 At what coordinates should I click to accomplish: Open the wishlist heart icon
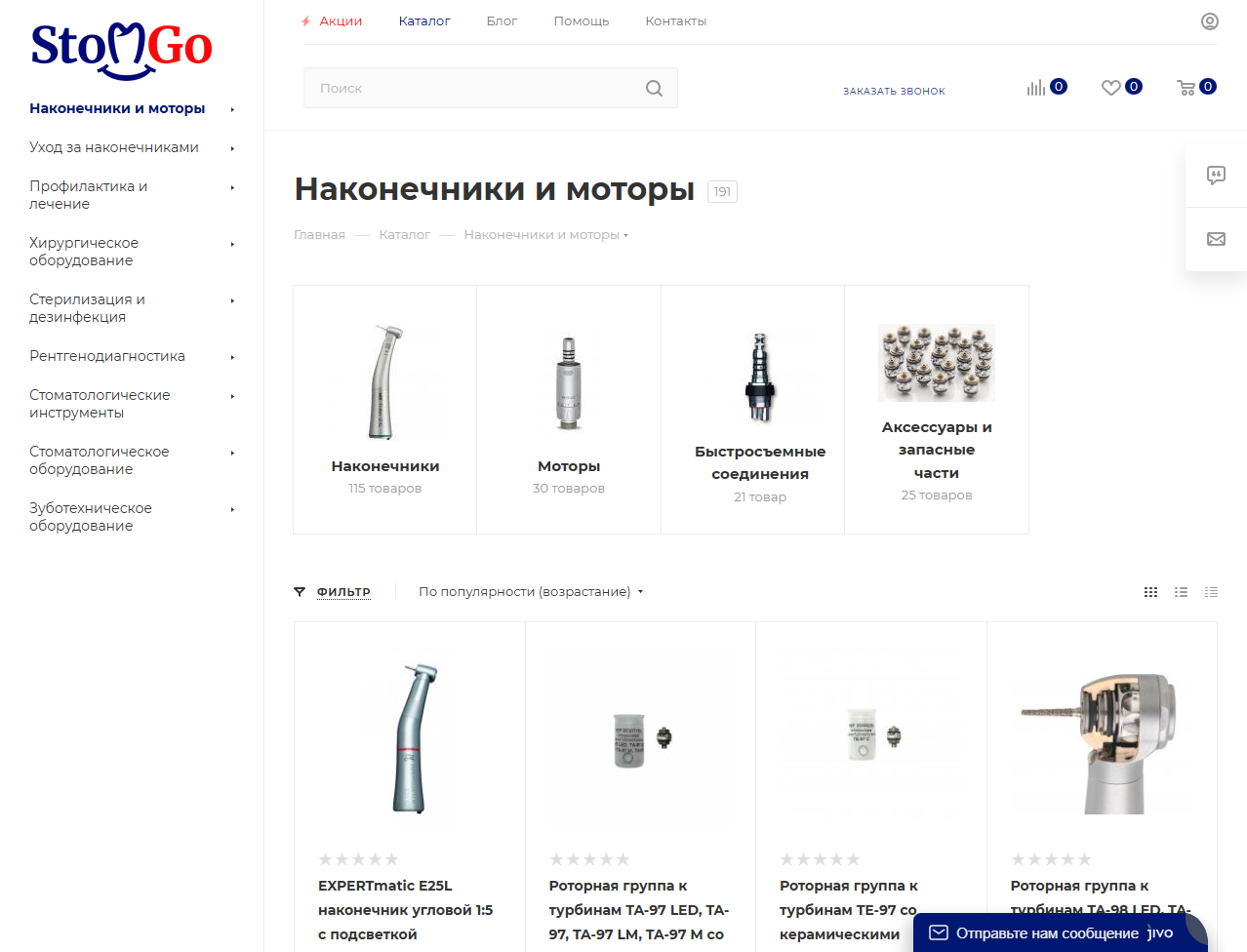pyautogui.click(x=1110, y=88)
